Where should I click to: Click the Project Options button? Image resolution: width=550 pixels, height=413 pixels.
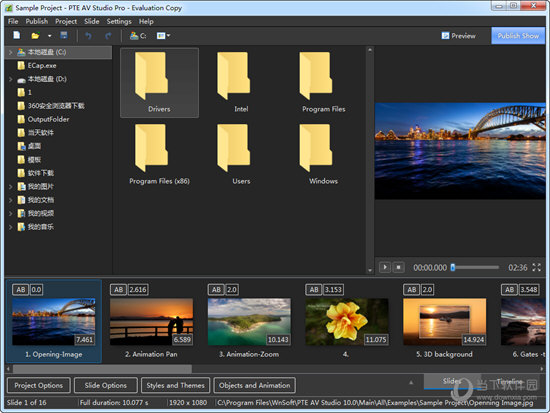[x=39, y=385]
